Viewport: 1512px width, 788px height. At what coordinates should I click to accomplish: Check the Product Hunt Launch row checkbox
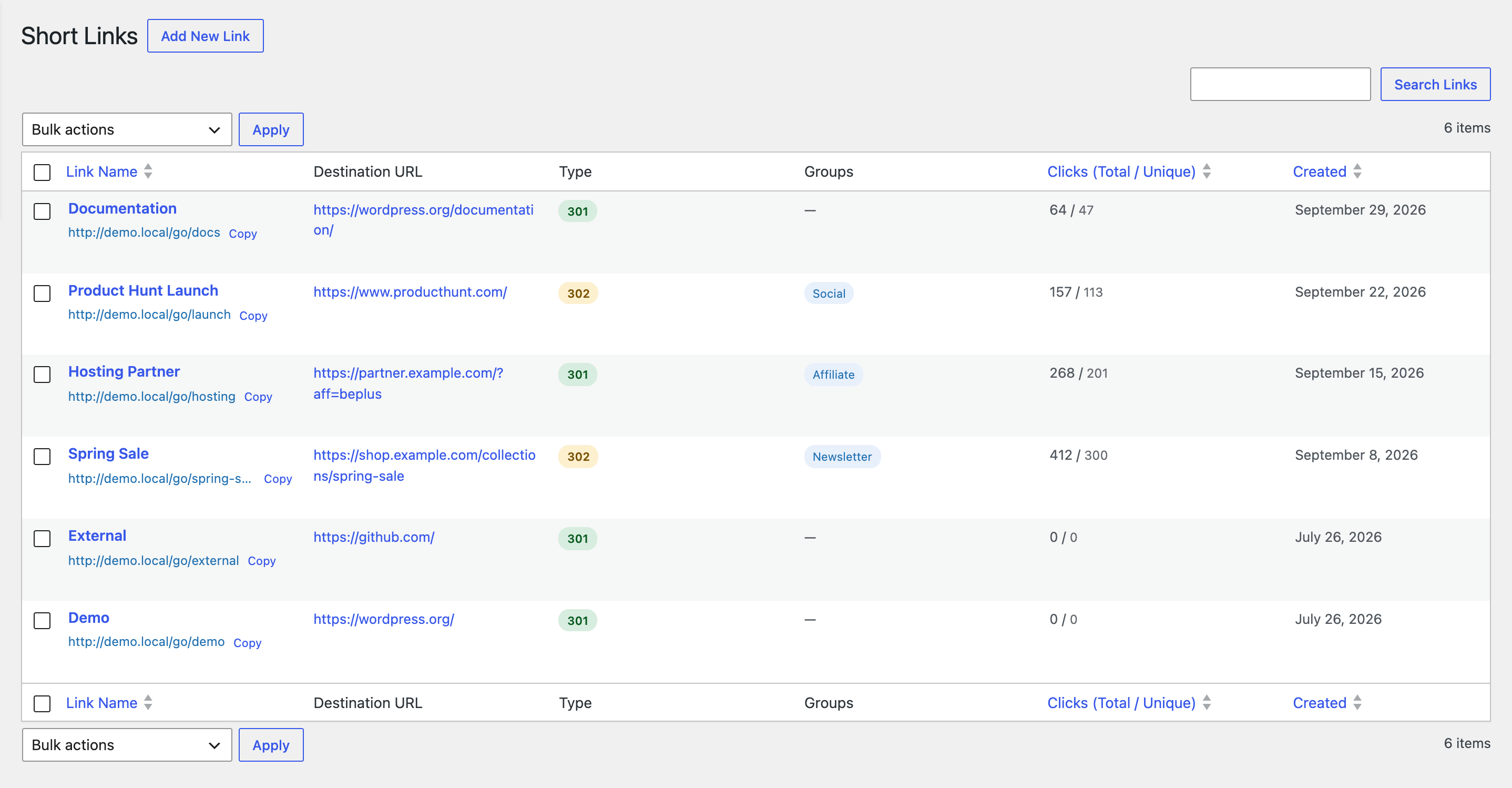click(x=42, y=293)
